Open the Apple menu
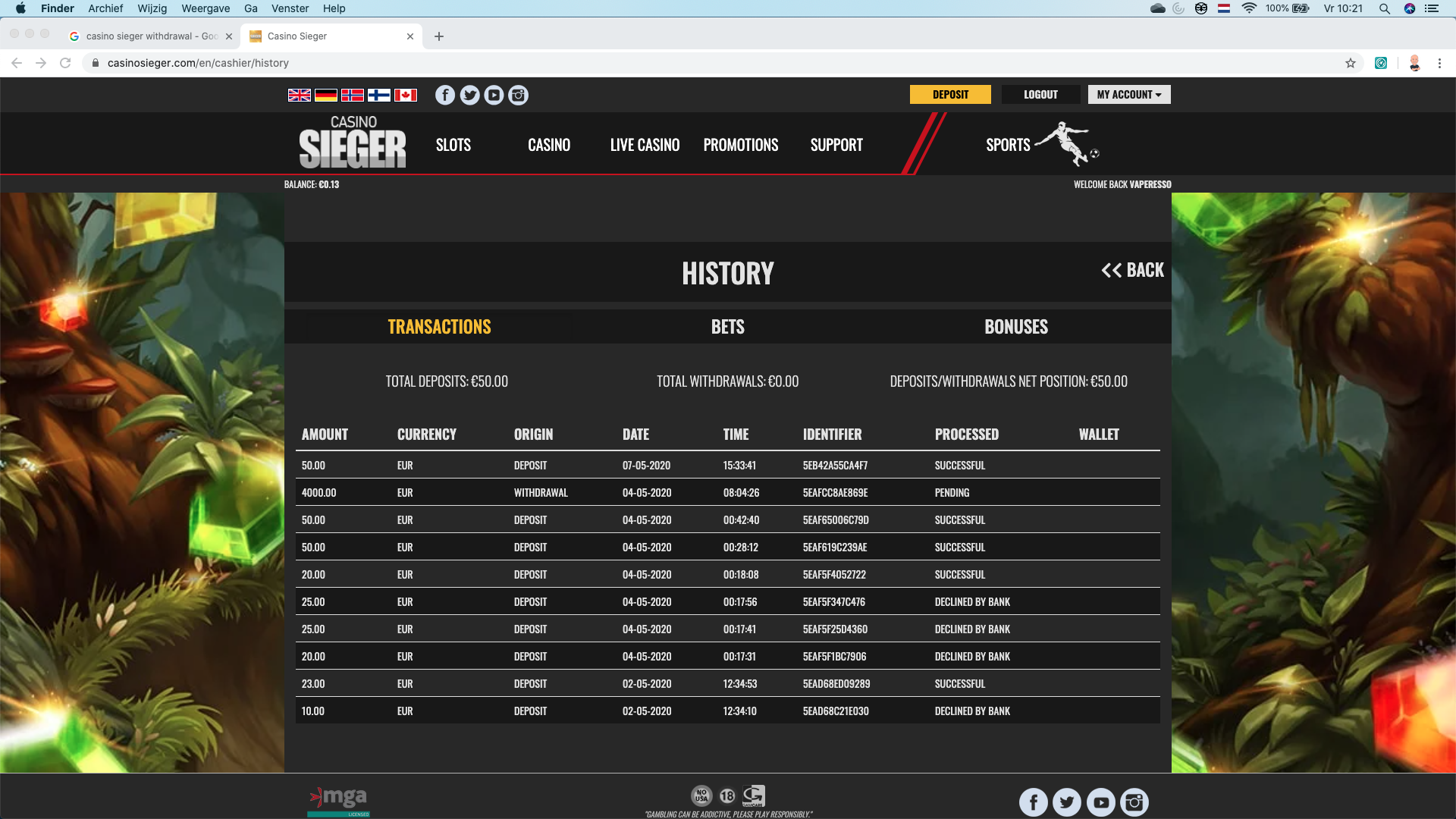Image resolution: width=1456 pixels, height=819 pixels. (20, 8)
